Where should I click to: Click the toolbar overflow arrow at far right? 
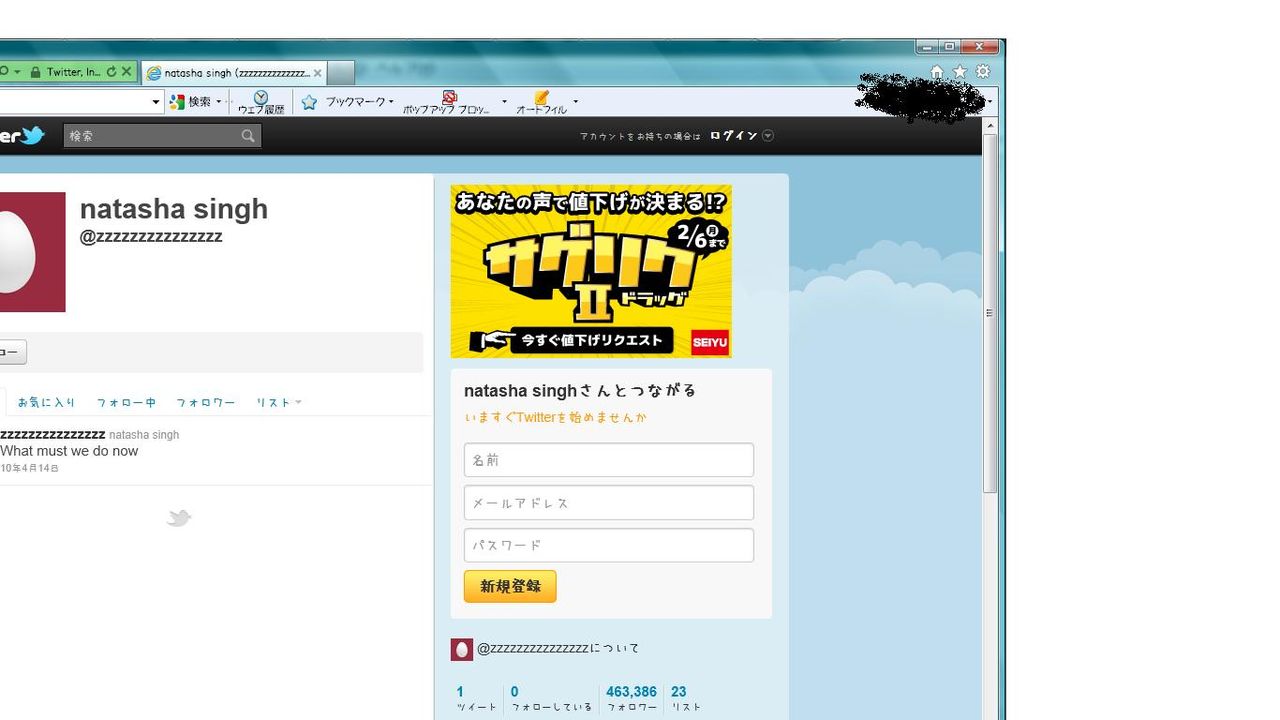(x=990, y=102)
